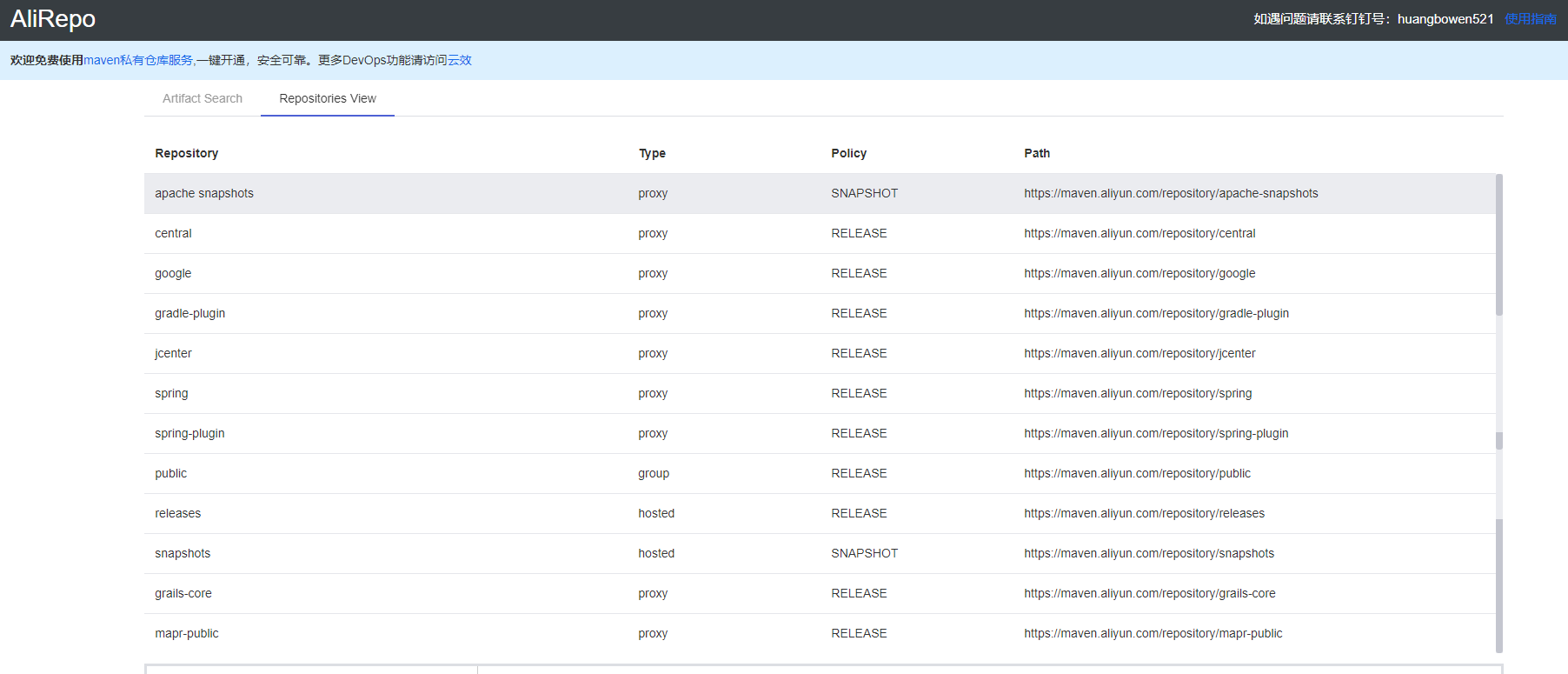
Task: Select the jcenter repository row
Action: point(820,353)
